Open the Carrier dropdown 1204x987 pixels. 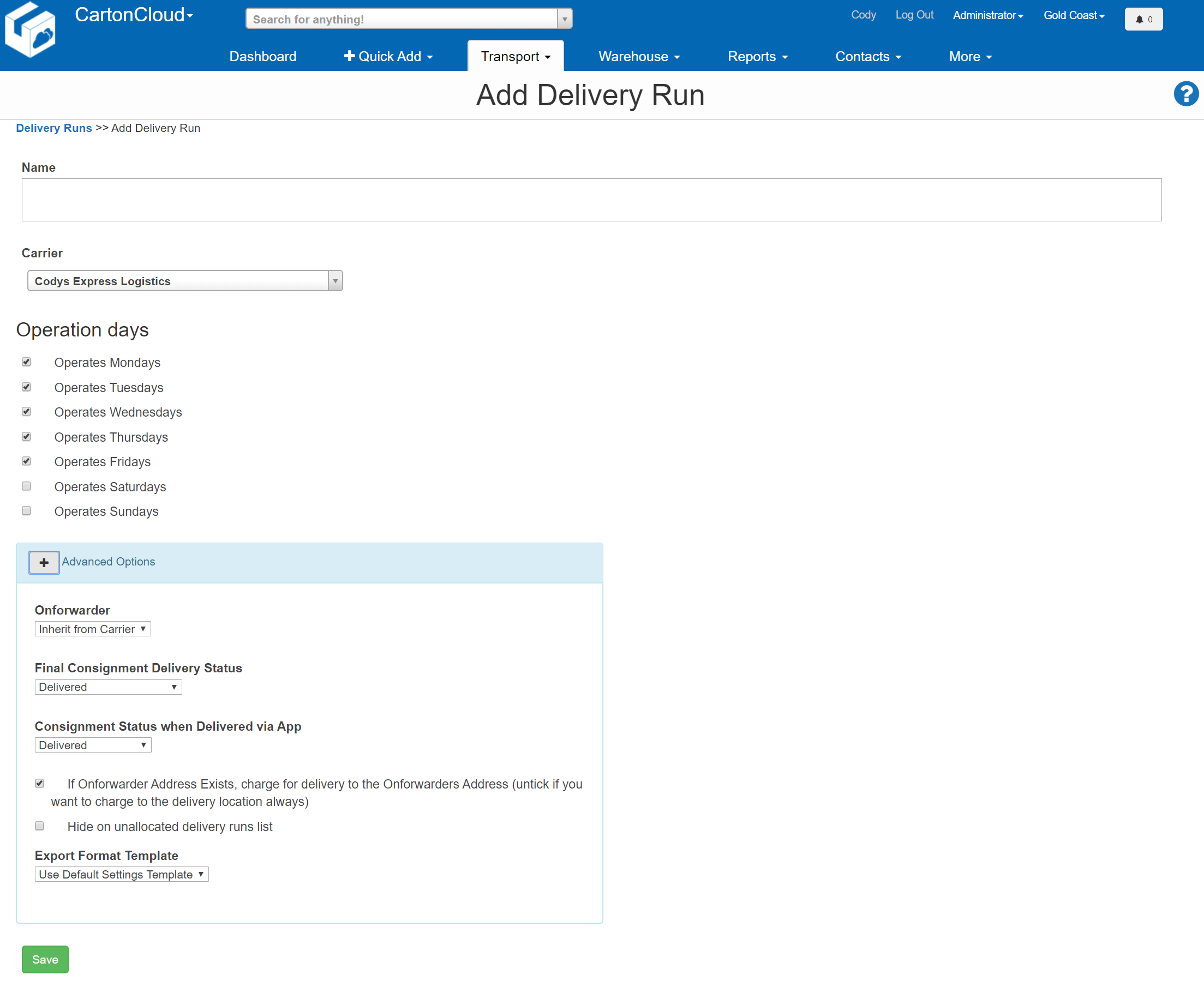point(185,281)
